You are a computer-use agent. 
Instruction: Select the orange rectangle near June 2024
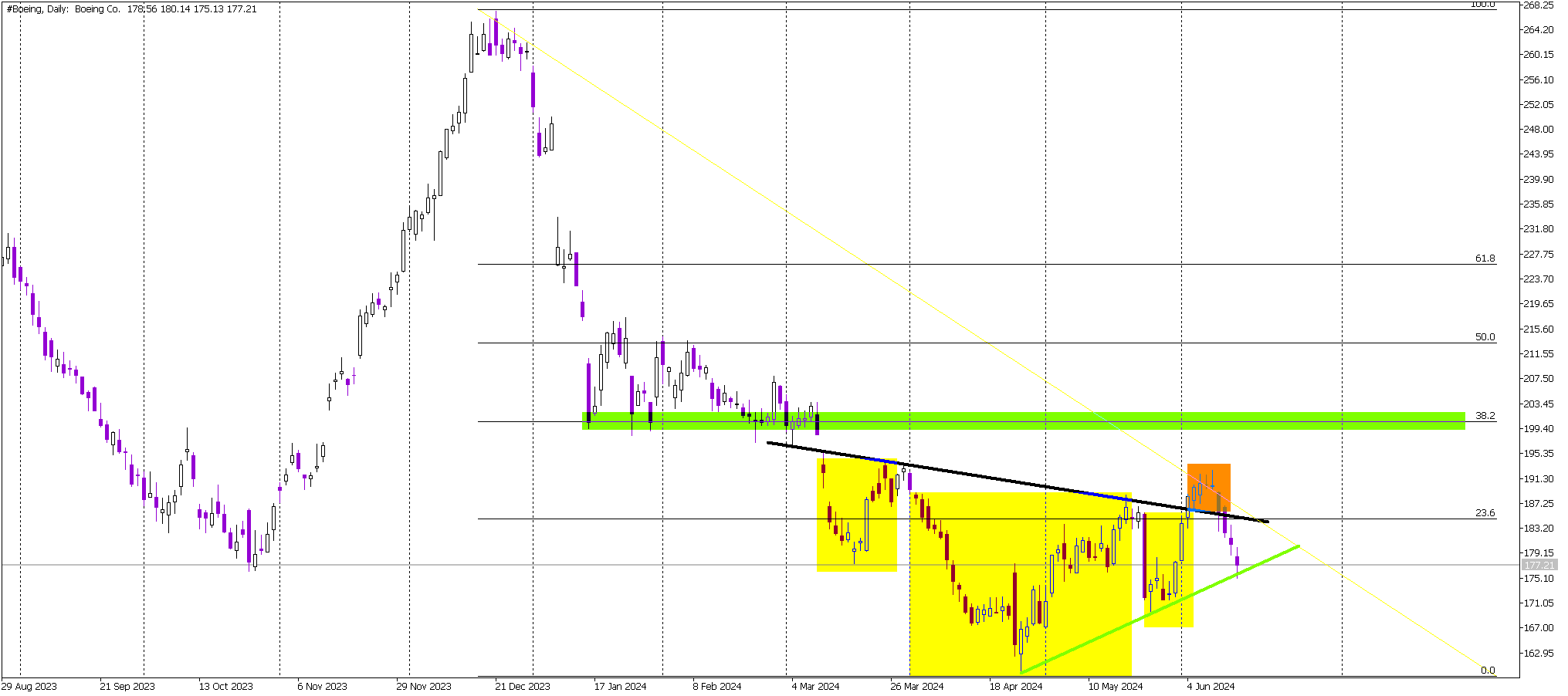[1209, 488]
